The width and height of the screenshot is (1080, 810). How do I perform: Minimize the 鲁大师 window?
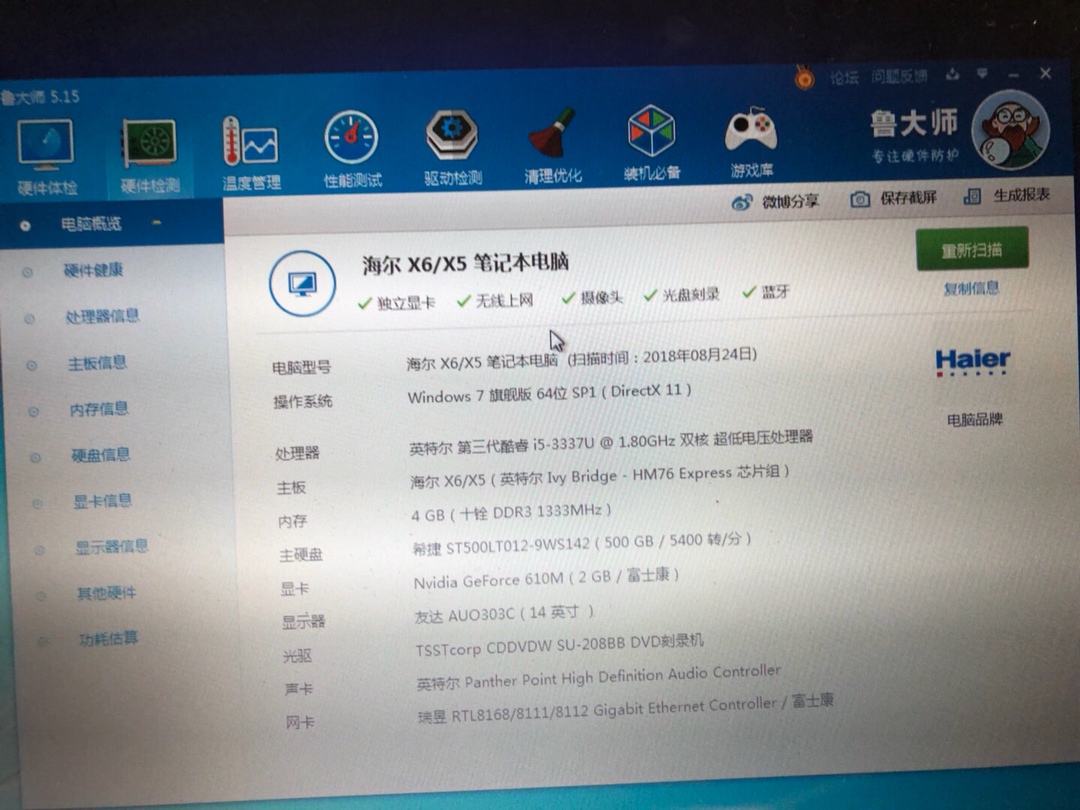[x=1013, y=74]
